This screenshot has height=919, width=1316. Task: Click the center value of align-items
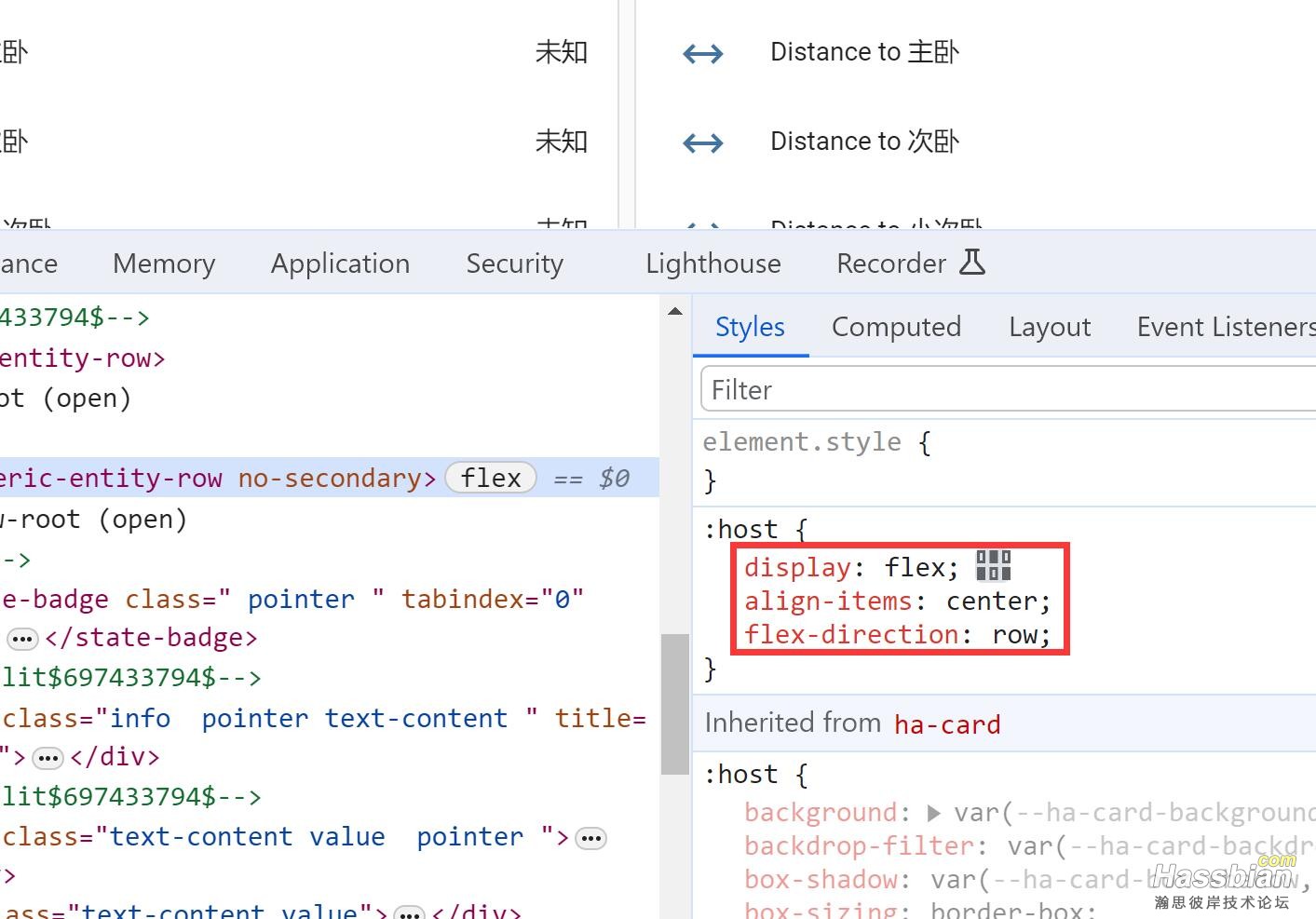click(x=992, y=601)
